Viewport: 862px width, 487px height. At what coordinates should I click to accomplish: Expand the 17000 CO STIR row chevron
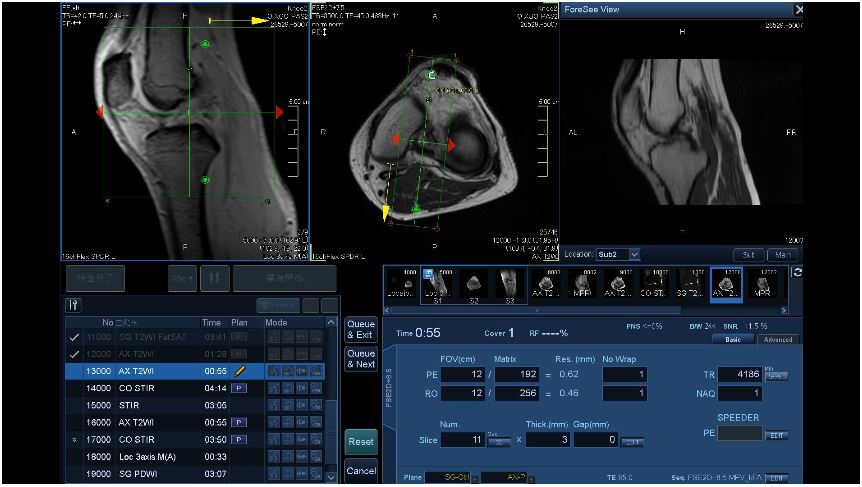pyautogui.click(x=73, y=439)
